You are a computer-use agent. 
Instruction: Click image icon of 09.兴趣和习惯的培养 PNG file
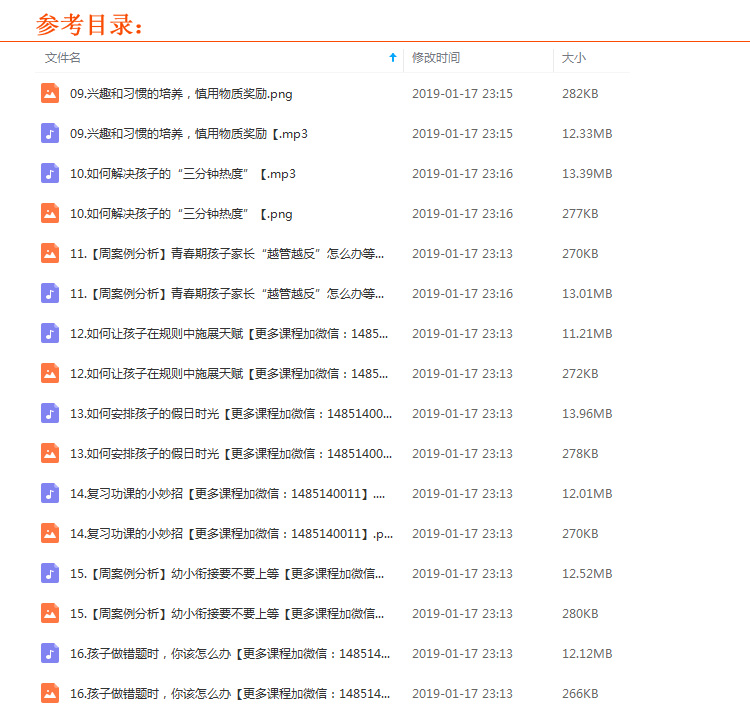[x=50, y=93]
